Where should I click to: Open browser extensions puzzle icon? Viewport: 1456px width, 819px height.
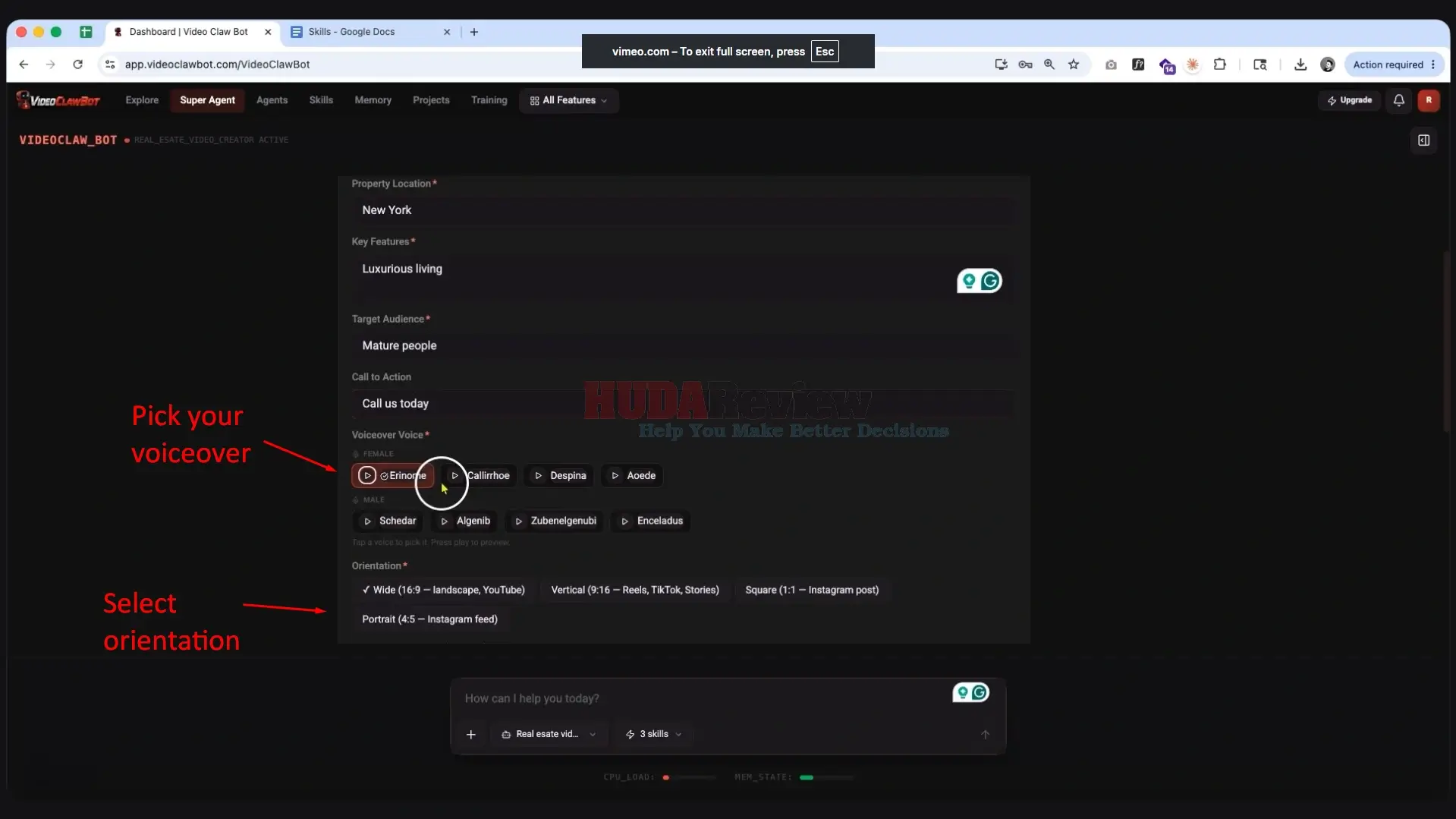tap(1220, 65)
